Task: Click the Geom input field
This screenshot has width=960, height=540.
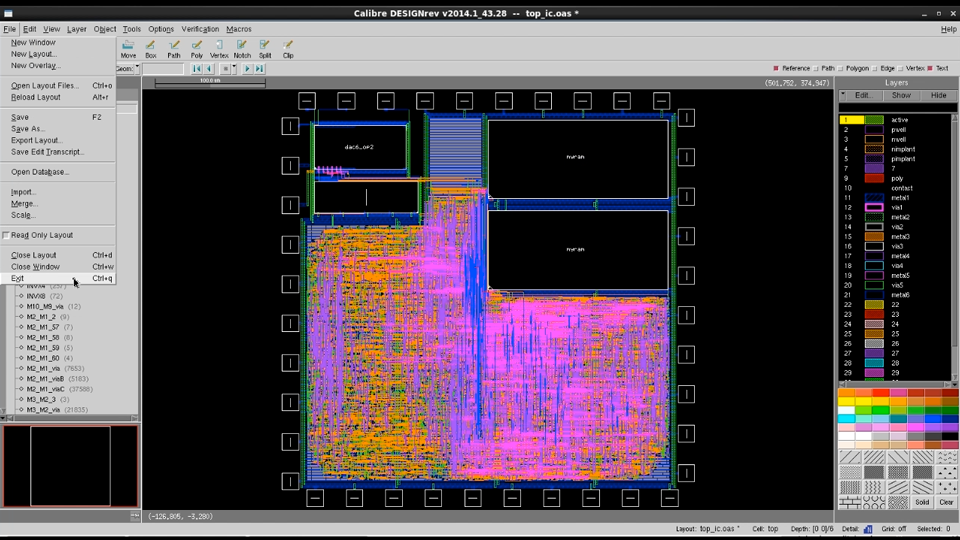Action: point(163,69)
